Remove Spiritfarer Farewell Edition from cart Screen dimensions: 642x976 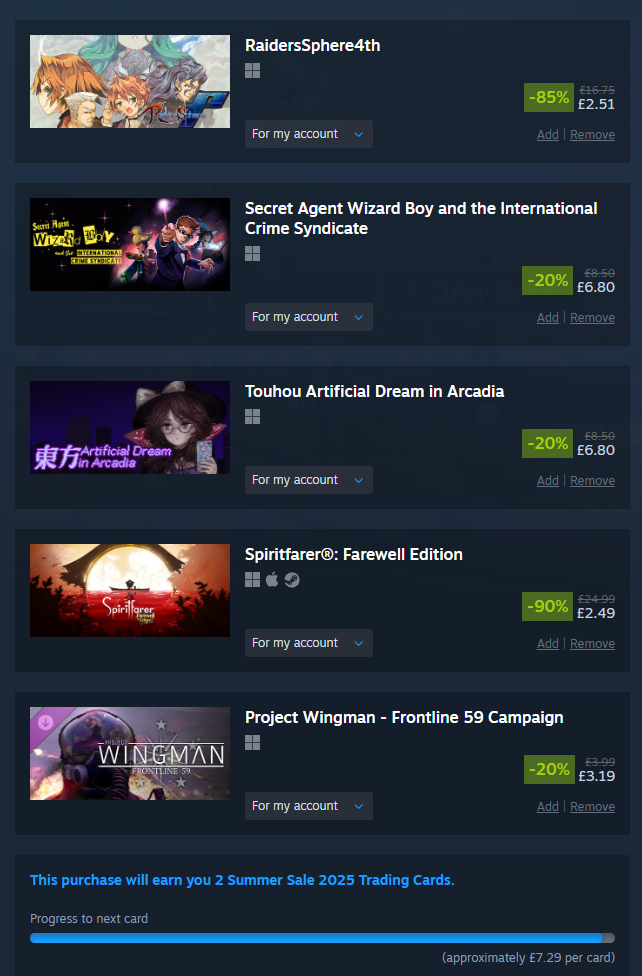pos(592,644)
